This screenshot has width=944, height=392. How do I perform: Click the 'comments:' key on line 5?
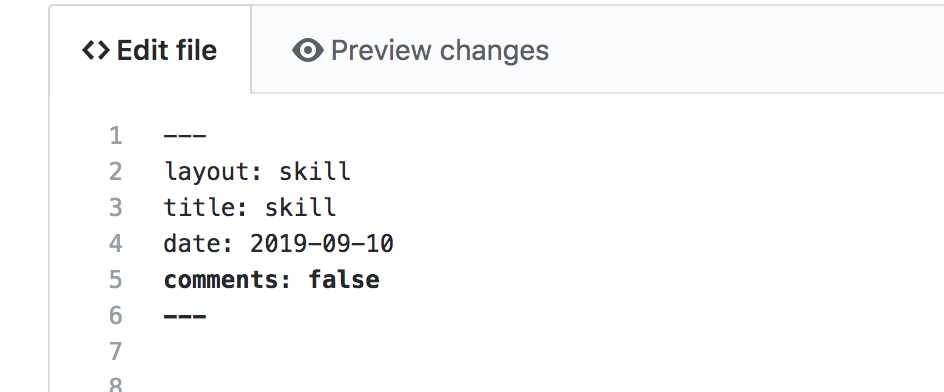(228, 280)
